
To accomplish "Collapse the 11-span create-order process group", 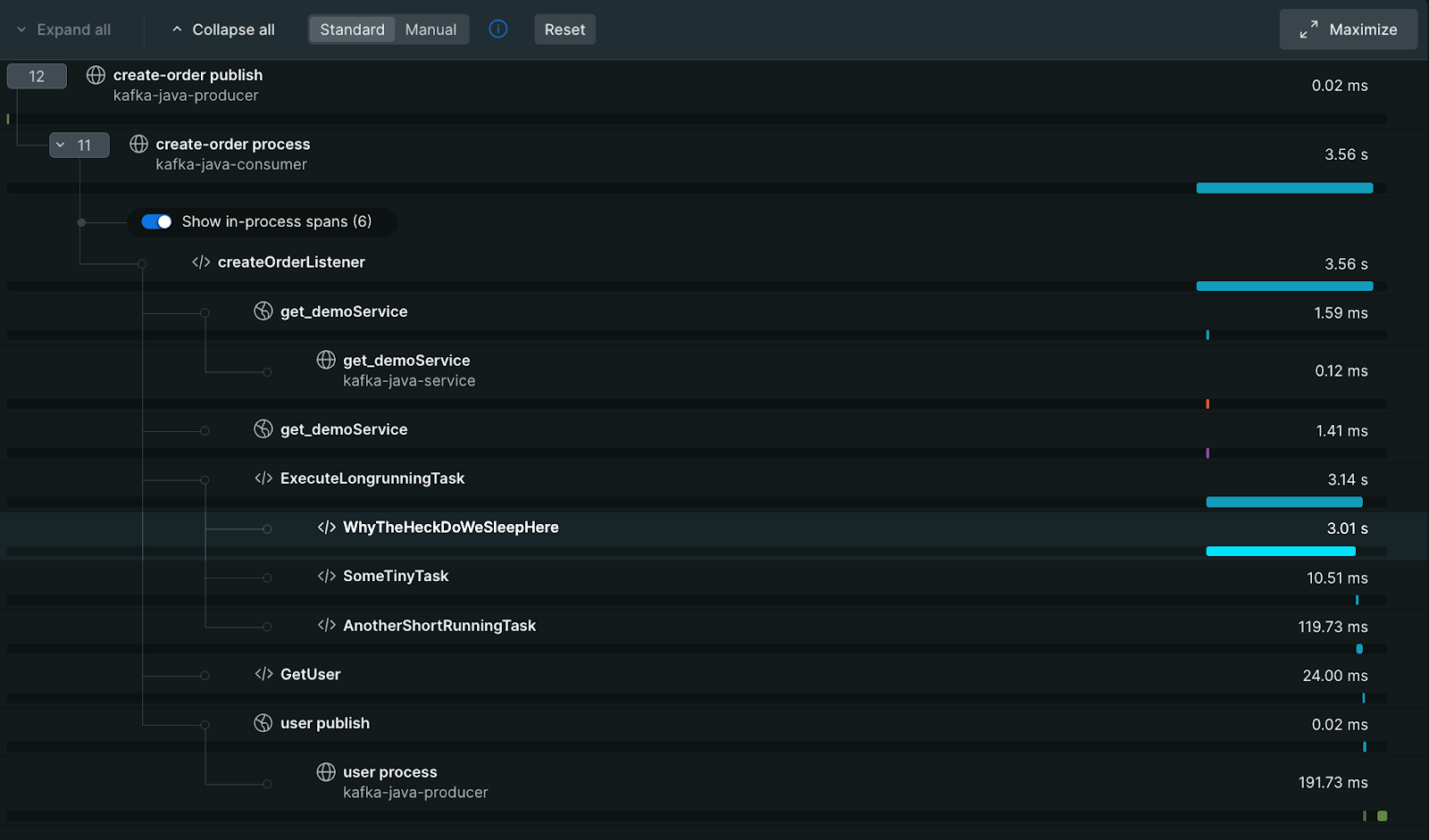I will (79, 145).
